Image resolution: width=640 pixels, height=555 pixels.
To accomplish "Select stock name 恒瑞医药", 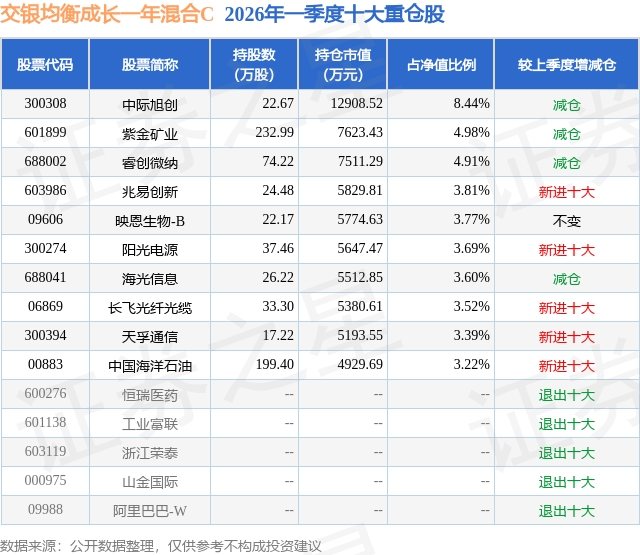I will 150,395.
